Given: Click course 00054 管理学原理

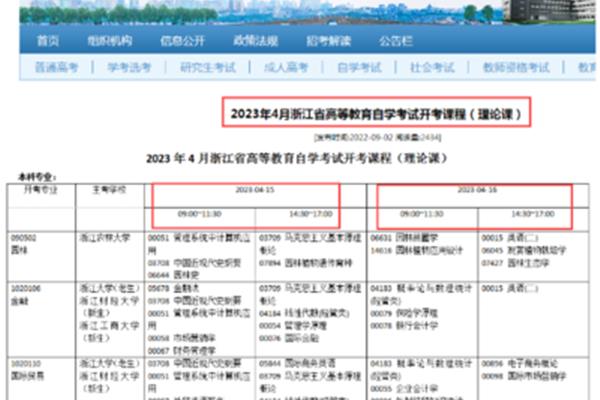Looking at the screenshot, I should coord(293,326).
